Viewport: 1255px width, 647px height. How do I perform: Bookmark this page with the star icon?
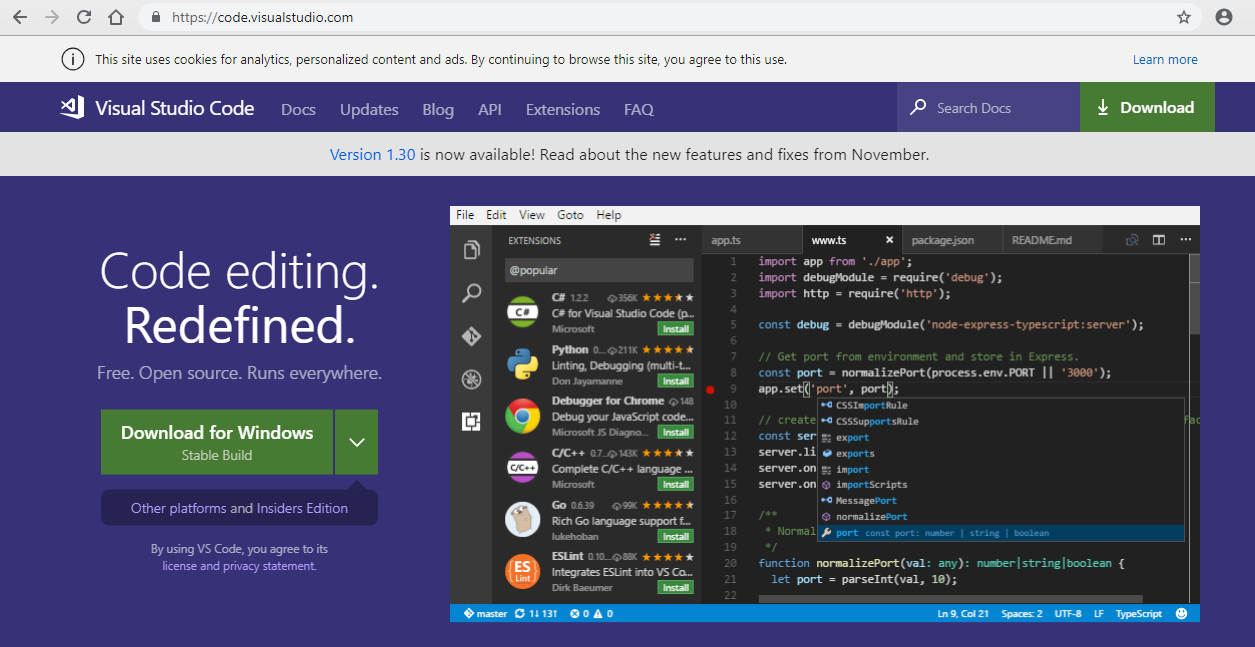tap(1184, 17)
